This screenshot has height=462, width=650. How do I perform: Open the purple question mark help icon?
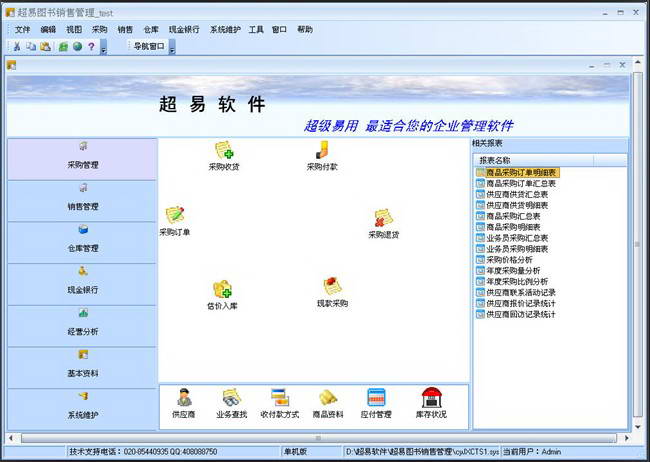(x=91, y=46)
